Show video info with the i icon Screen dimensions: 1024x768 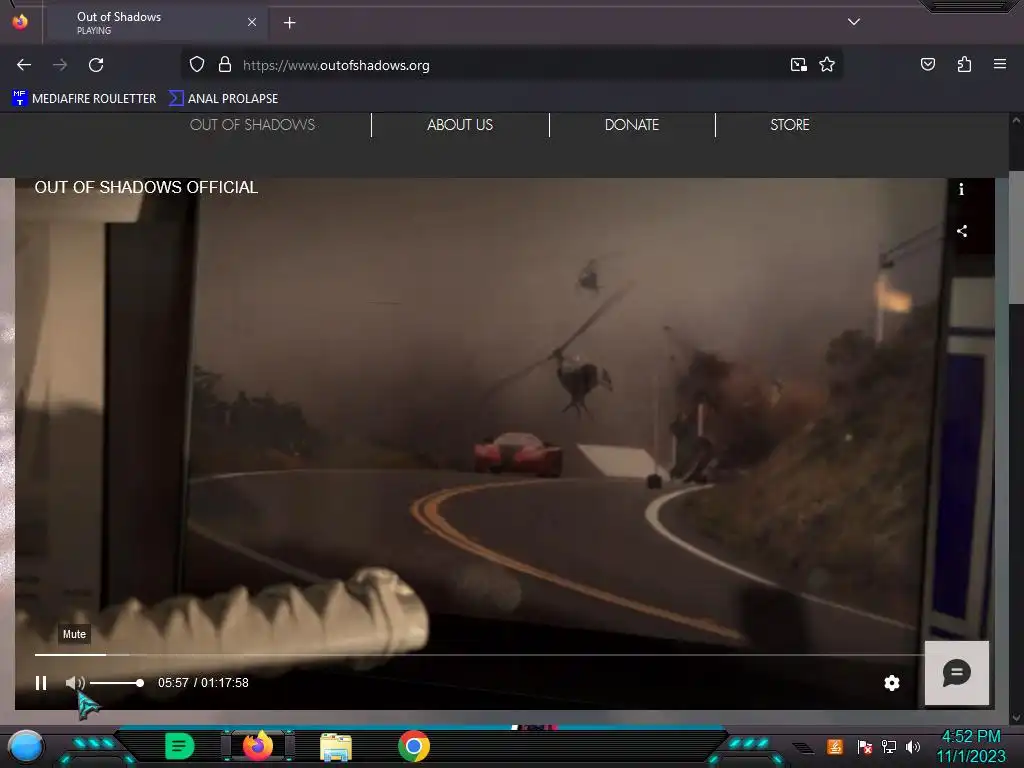(961, 189)
